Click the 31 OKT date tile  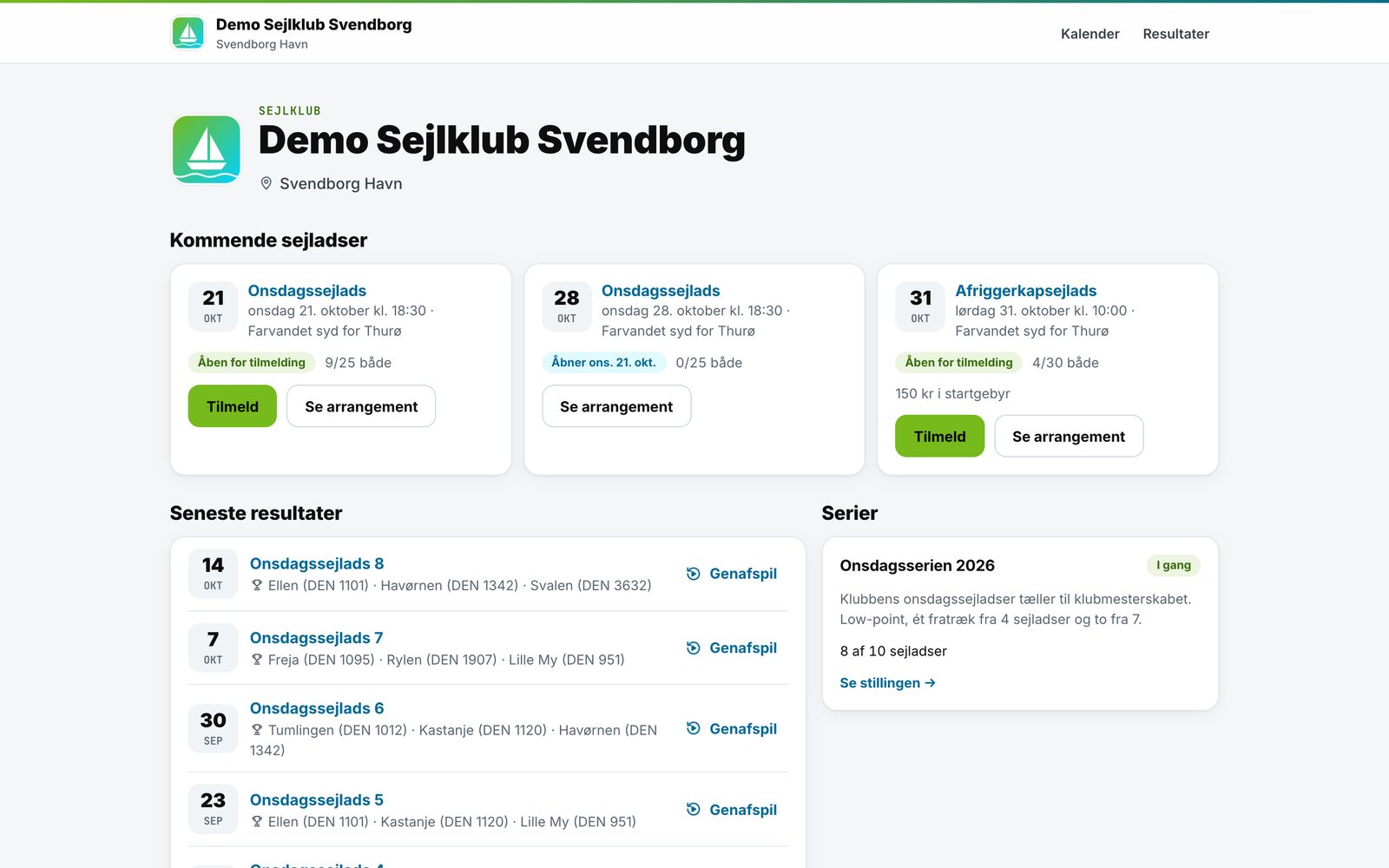click(x=920, y=306)
